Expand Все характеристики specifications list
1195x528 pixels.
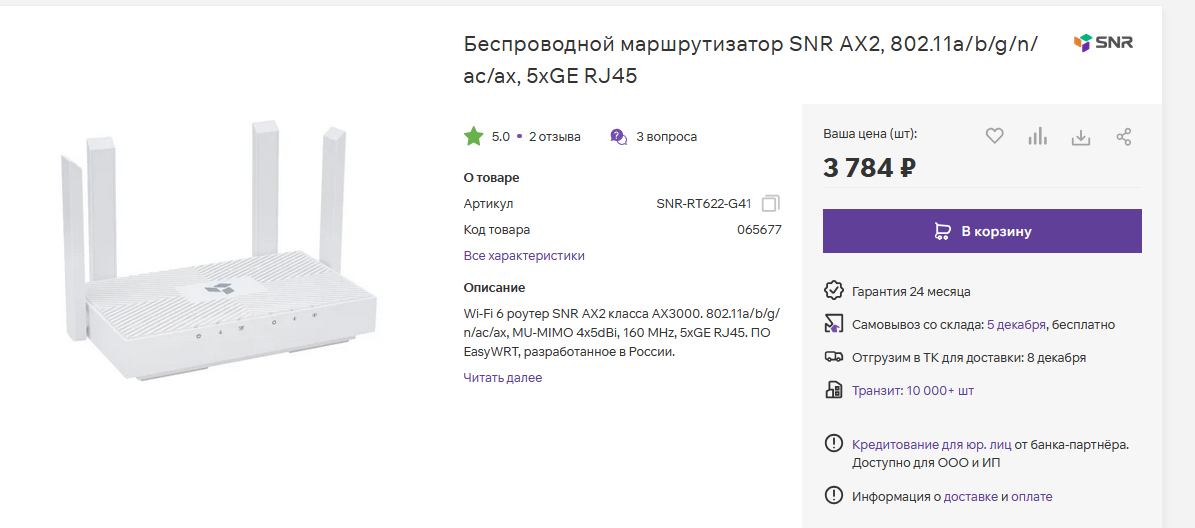pyautogui.click(x=524, y=256)
